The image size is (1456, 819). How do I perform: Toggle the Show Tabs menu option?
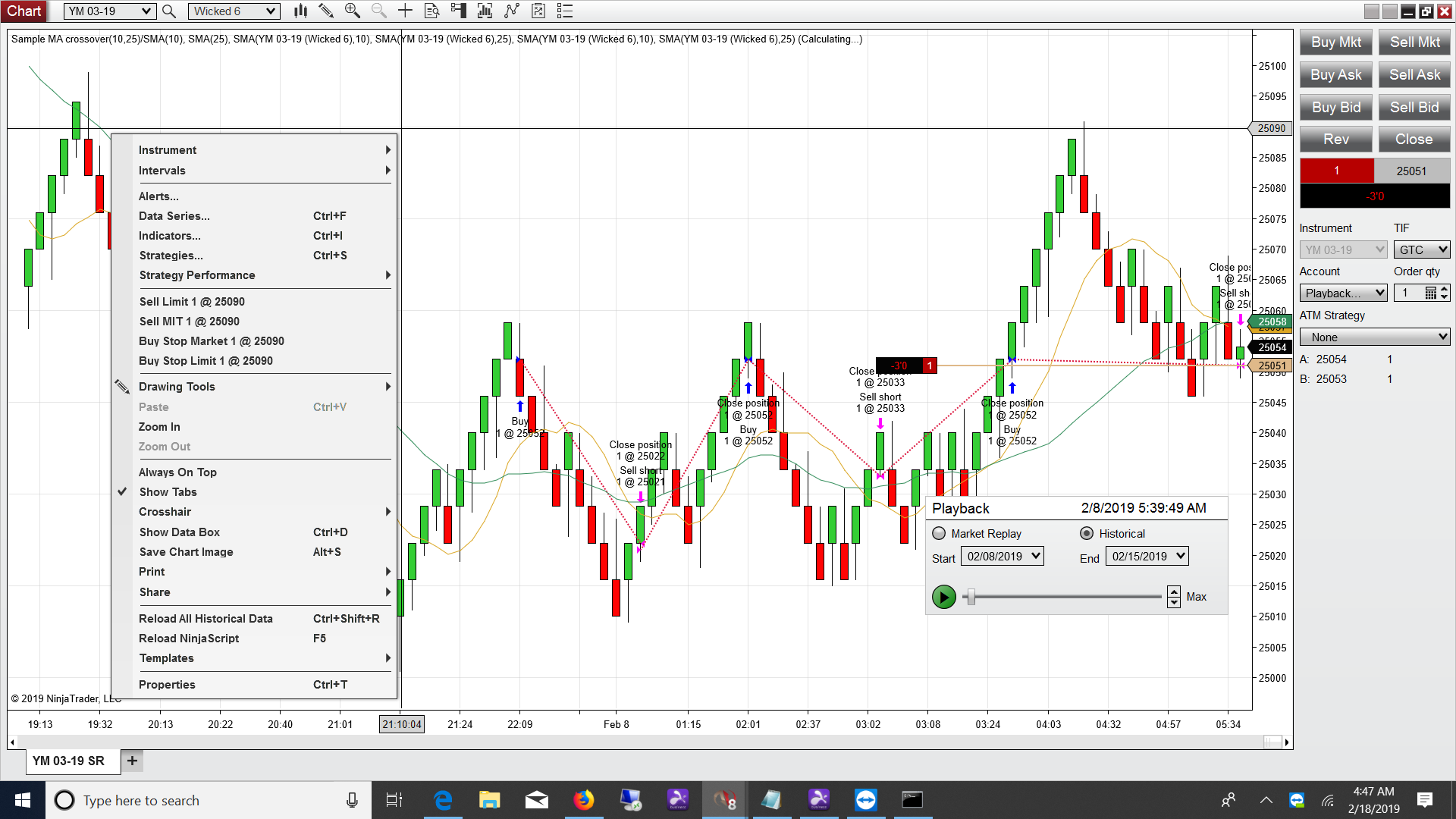tap(168, 492)
